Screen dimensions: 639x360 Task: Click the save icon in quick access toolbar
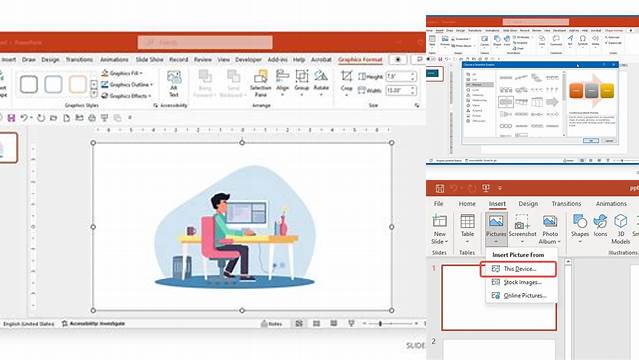11,118
